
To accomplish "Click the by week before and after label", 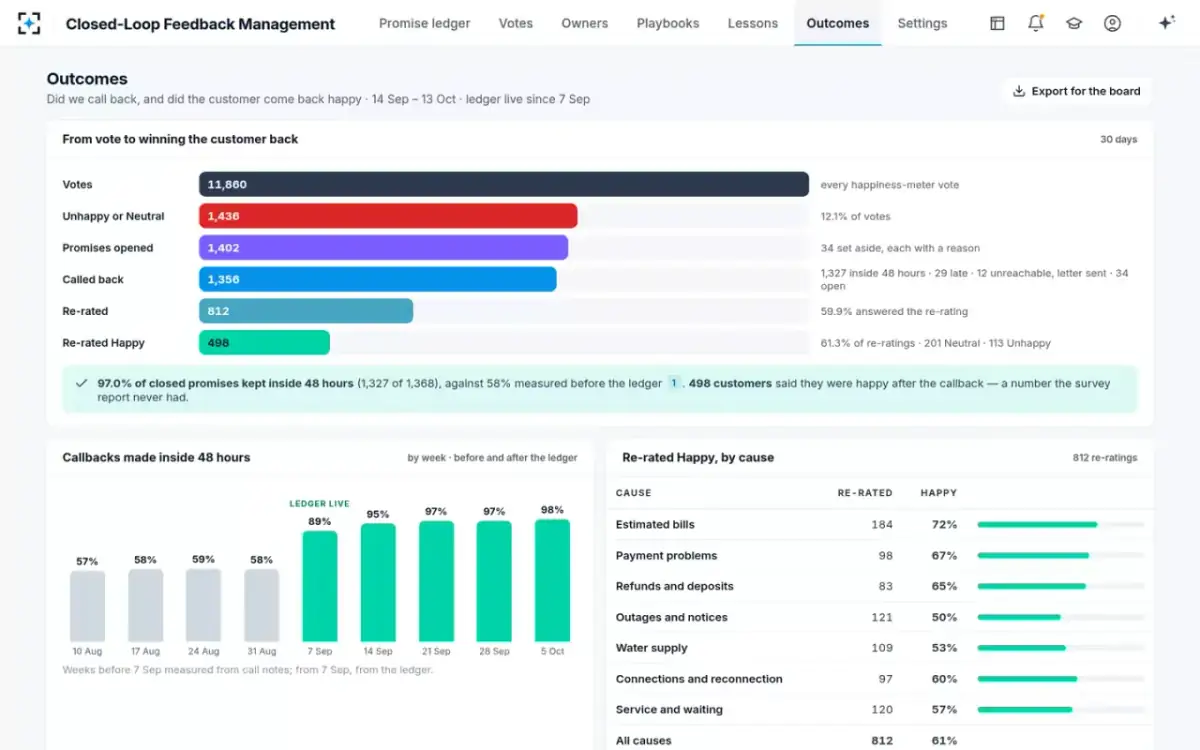I will (x=492, y=458).
